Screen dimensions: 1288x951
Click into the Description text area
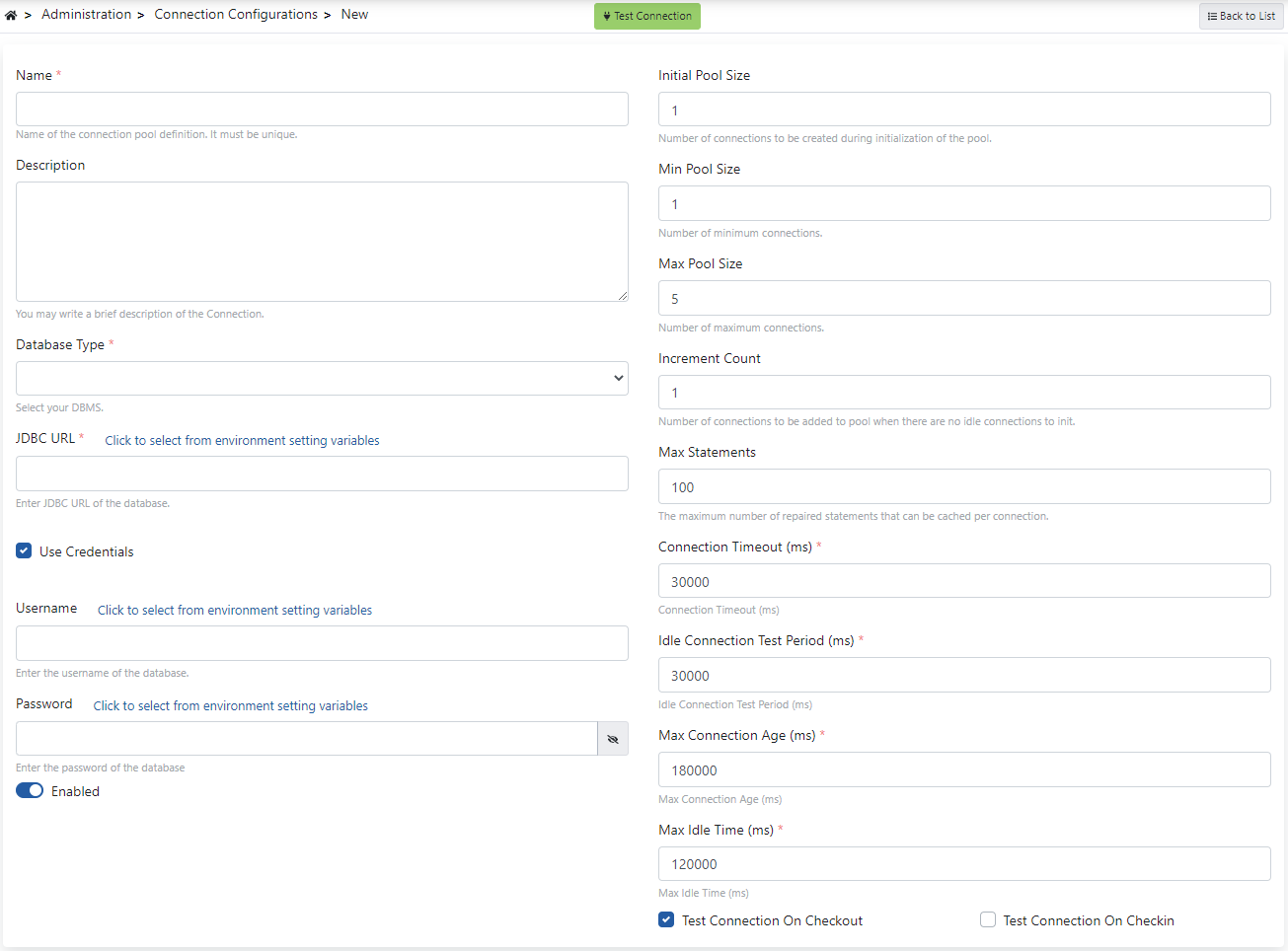(322, 242)
